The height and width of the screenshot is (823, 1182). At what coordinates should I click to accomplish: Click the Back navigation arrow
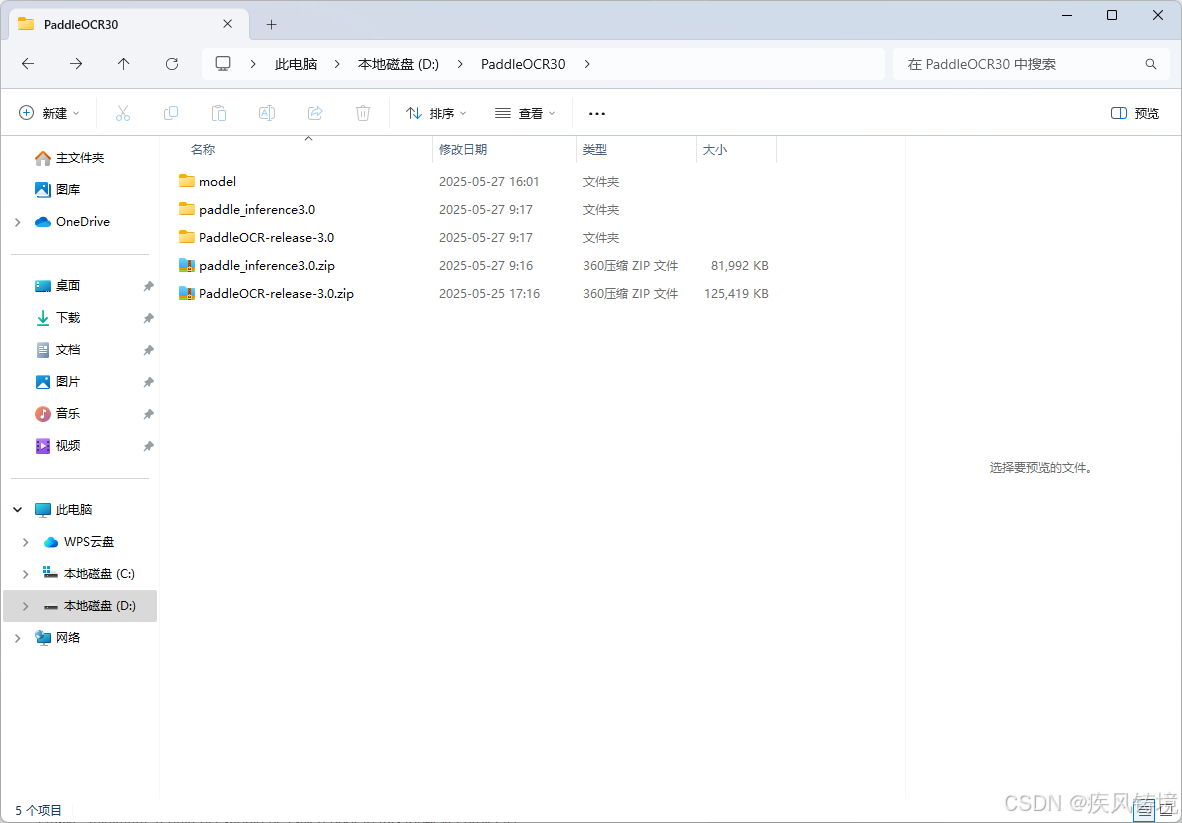[x=28, y=64]
